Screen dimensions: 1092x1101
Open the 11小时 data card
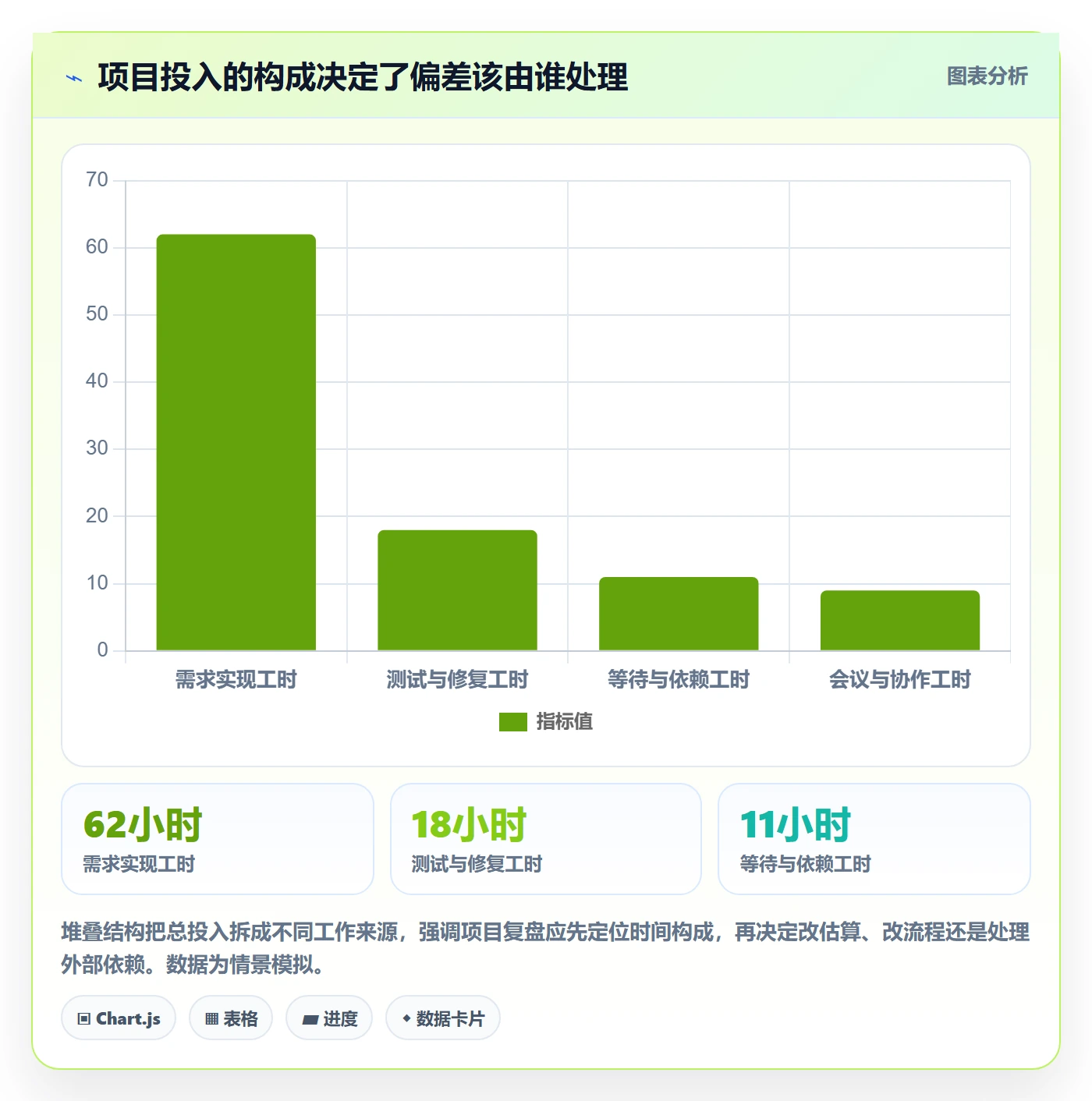coord(874,839)
